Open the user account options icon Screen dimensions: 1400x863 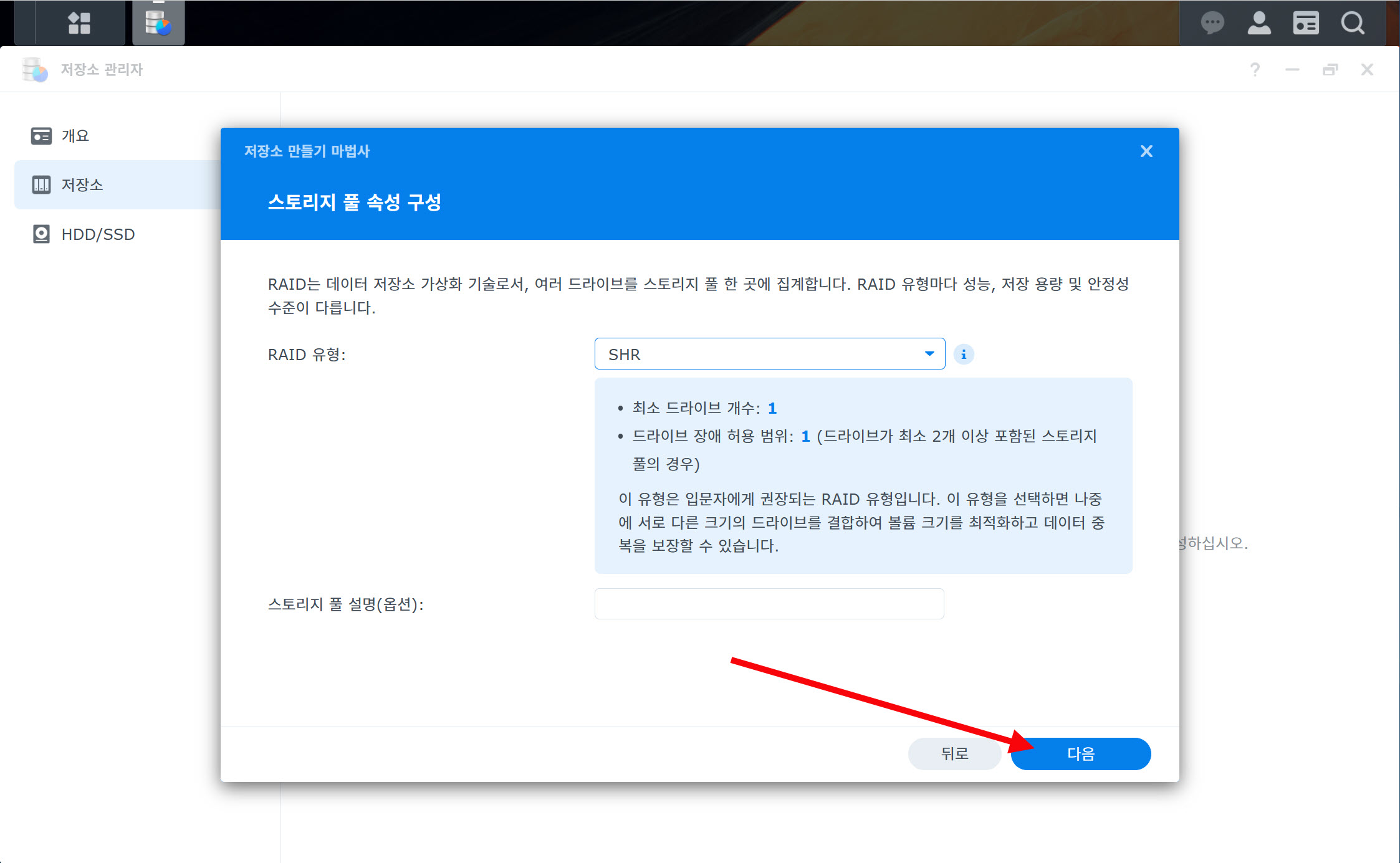tap(1259, 23)
